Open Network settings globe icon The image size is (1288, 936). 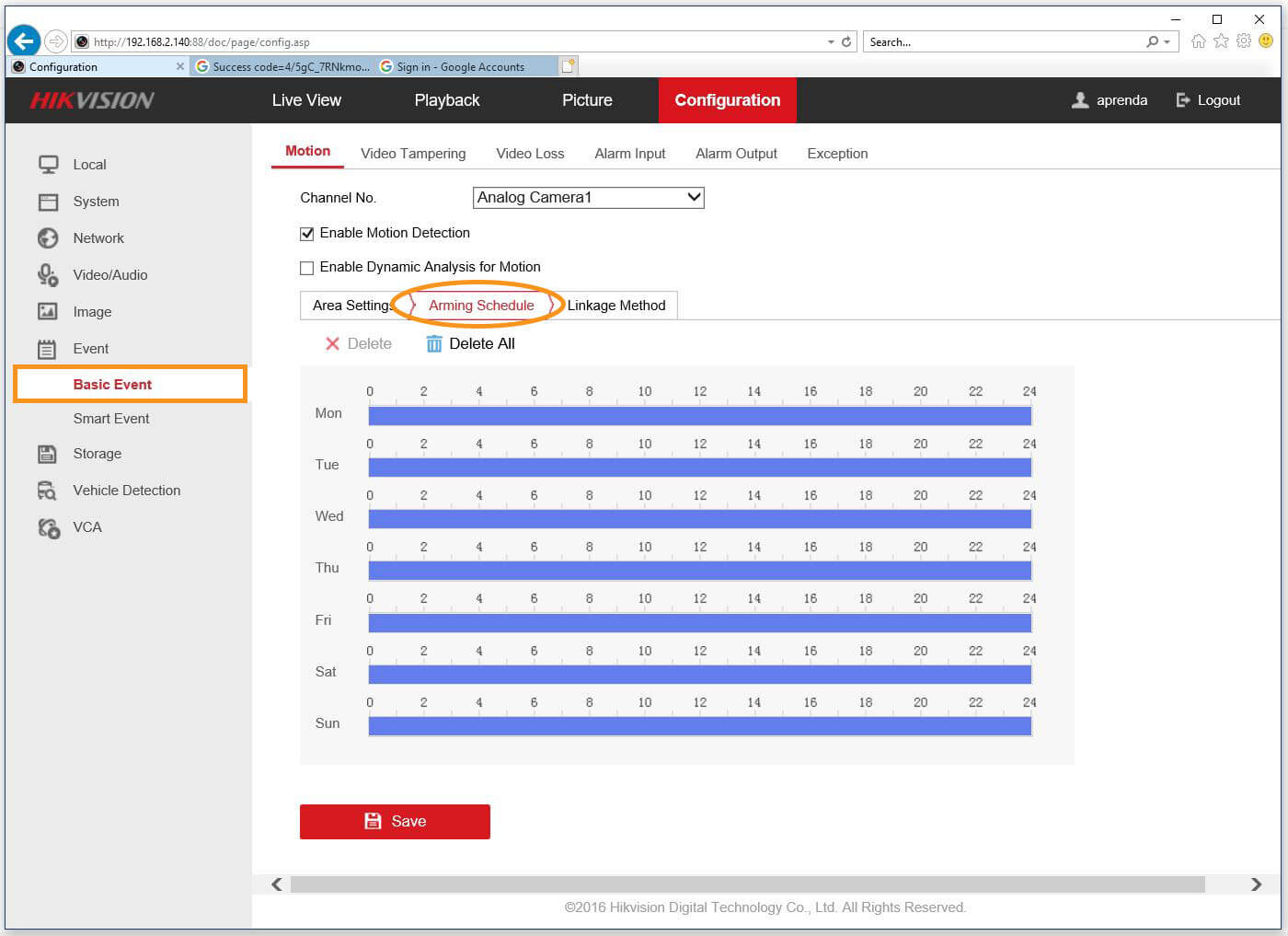pyautogui.click(x=48, y=238)
